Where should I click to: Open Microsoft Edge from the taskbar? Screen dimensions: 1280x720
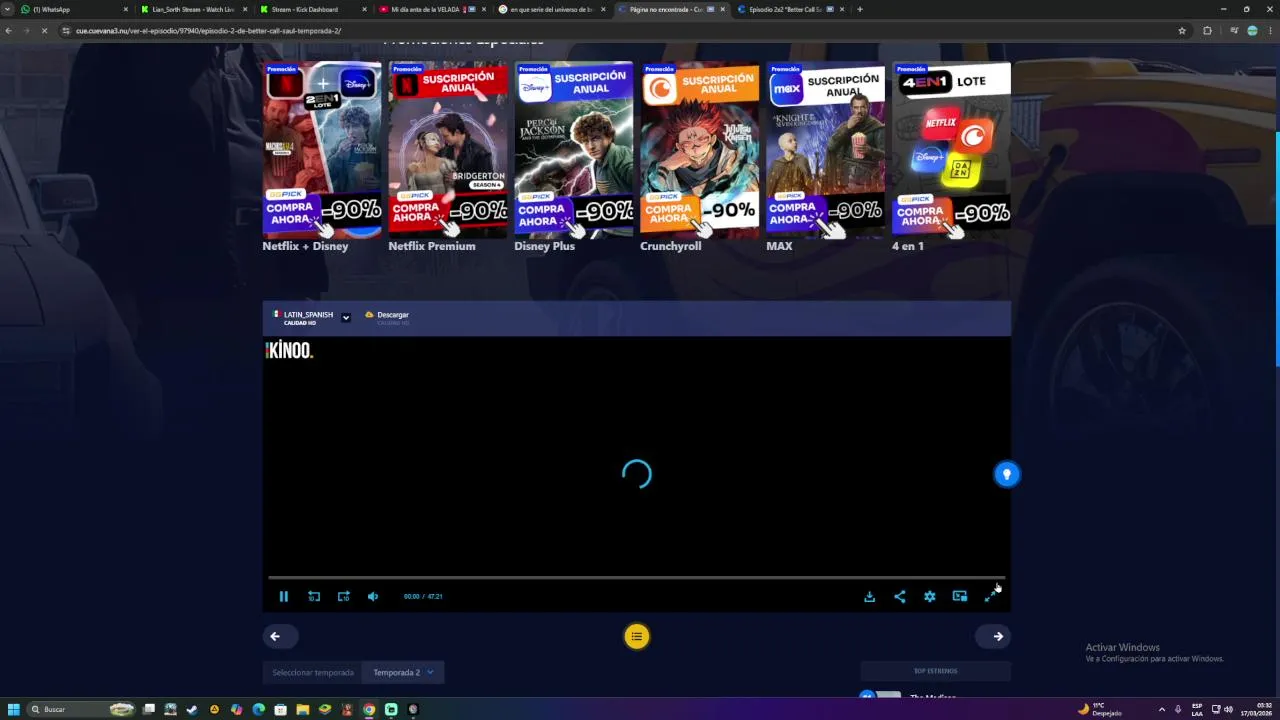[x=258, y=709]
